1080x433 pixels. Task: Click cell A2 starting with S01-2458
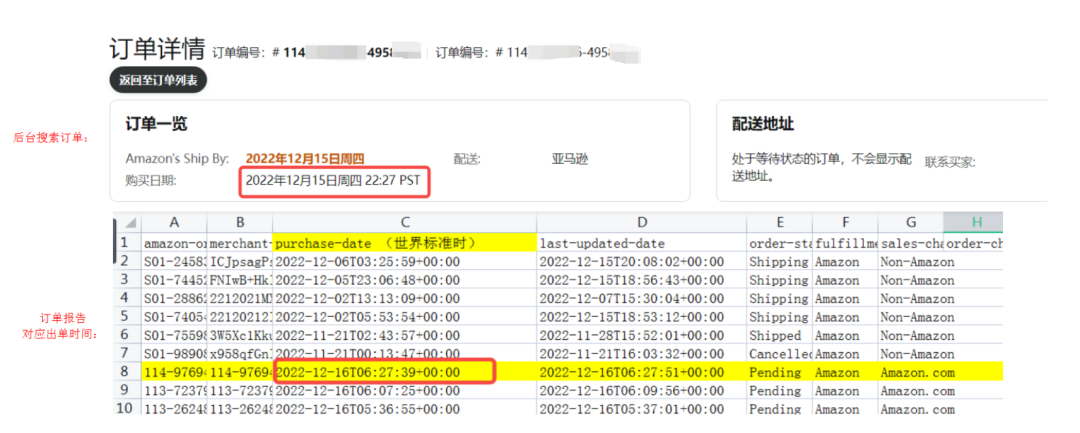point(174,262)
